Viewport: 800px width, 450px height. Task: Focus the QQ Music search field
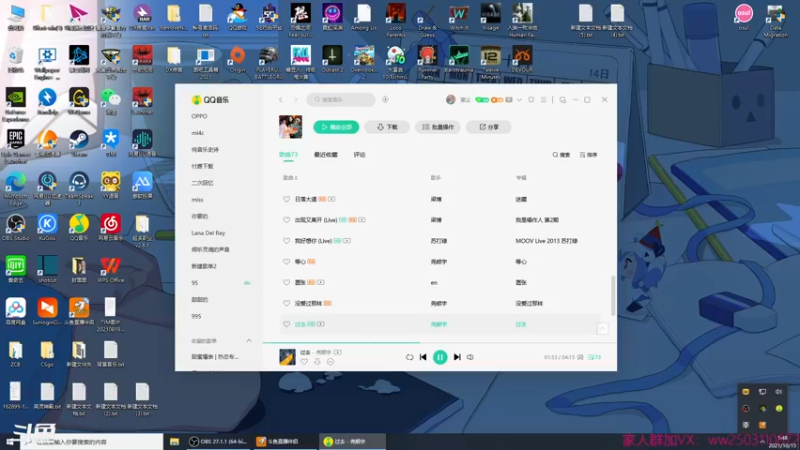pyautogui.click(x=341, y=99)
